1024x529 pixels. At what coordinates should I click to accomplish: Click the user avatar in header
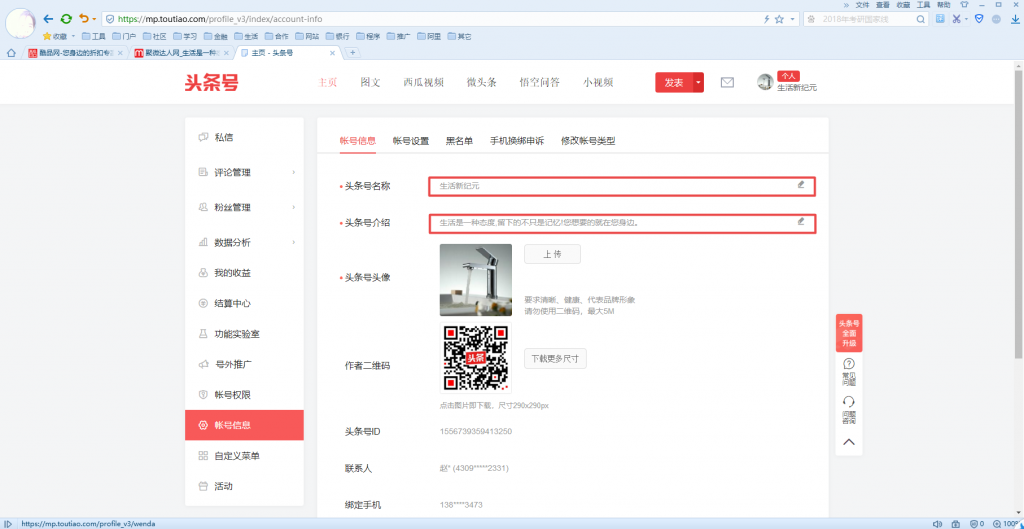point(765,82)
